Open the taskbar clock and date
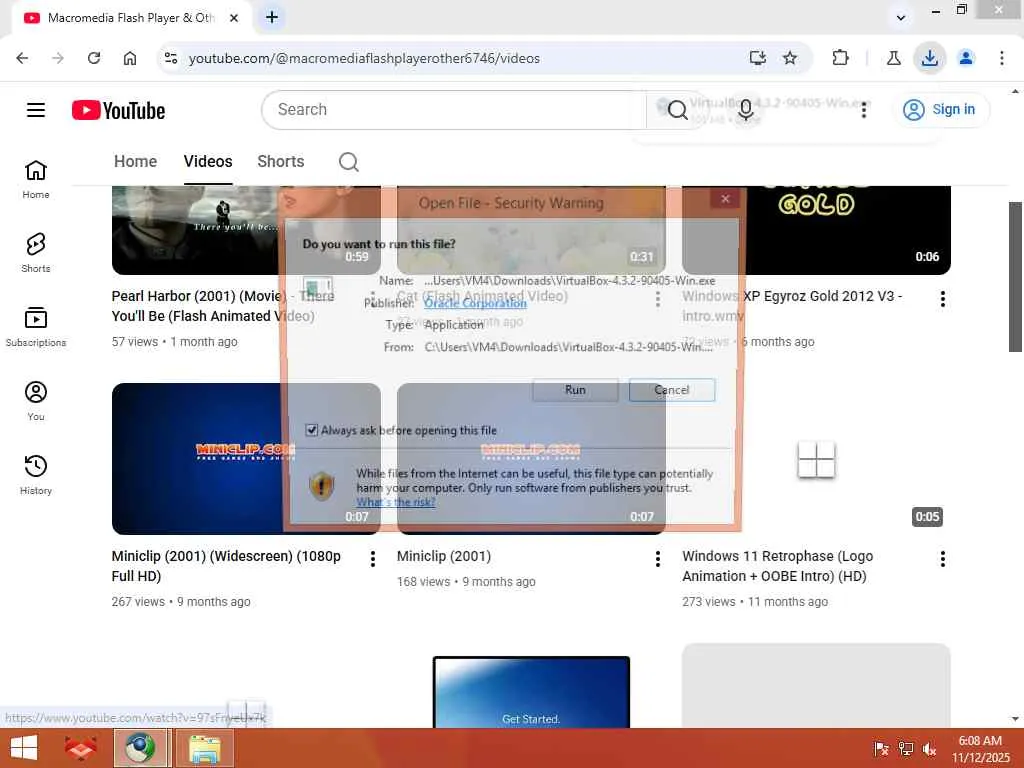 (x=980, y=749)
